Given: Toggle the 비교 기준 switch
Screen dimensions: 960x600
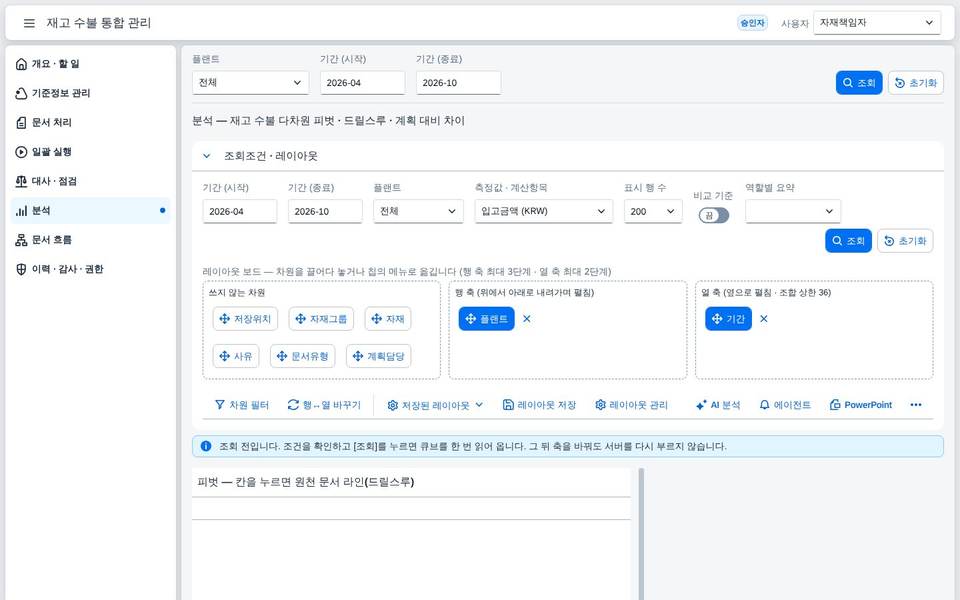Looking at the screenshot, I should (x=714, y=216).
